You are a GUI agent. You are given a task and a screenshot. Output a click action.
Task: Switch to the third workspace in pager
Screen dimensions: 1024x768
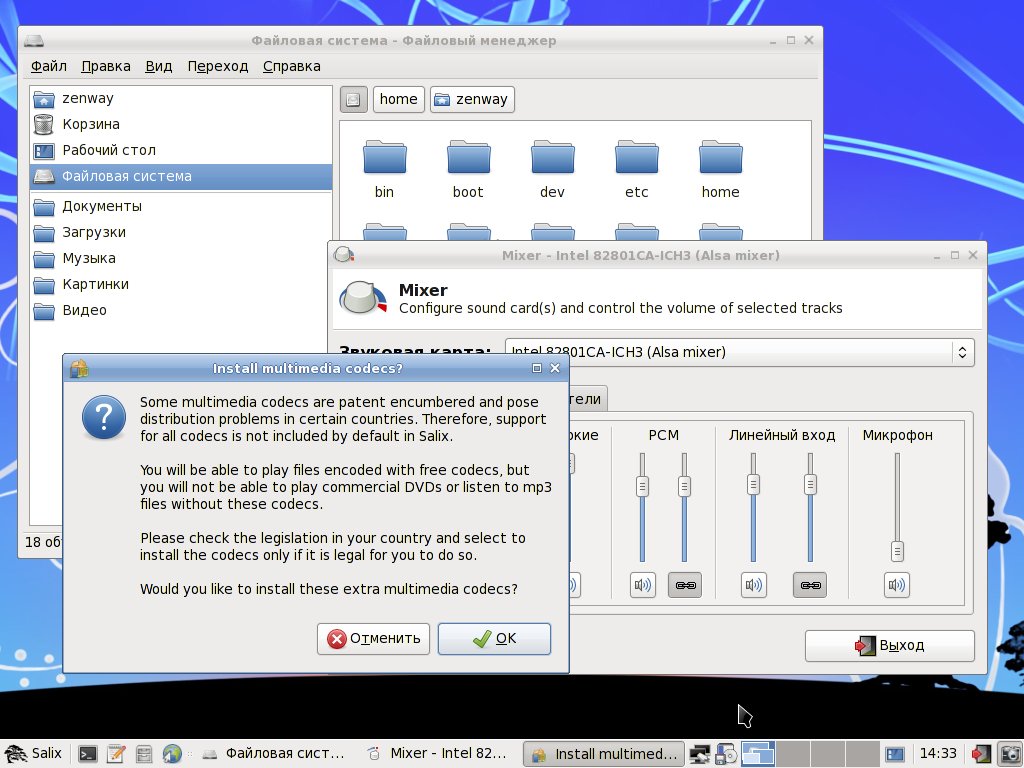[827, 754]
